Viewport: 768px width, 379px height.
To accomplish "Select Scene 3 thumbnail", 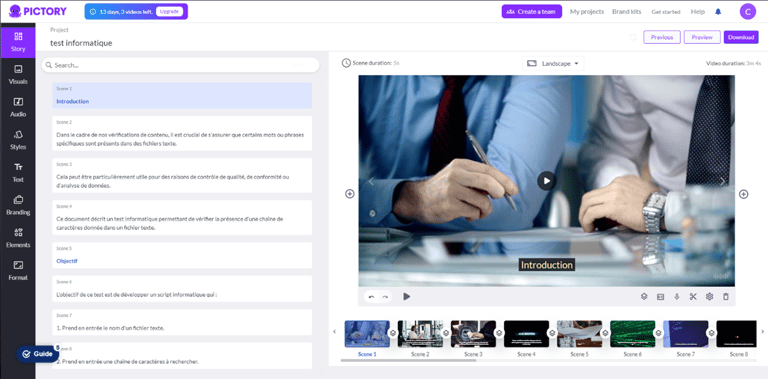I will pos(473,334).
